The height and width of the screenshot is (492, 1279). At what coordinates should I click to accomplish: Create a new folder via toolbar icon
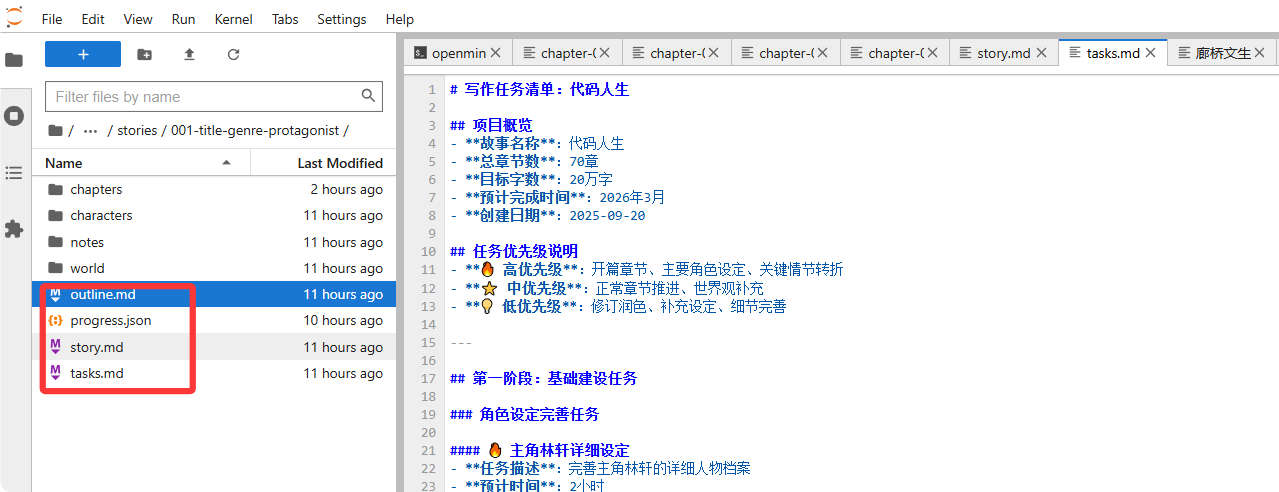pyautogui.click(x=145, y=54)
